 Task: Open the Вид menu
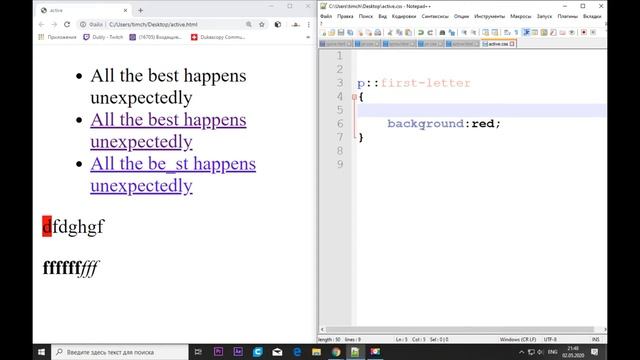click(x=382, y=16)
